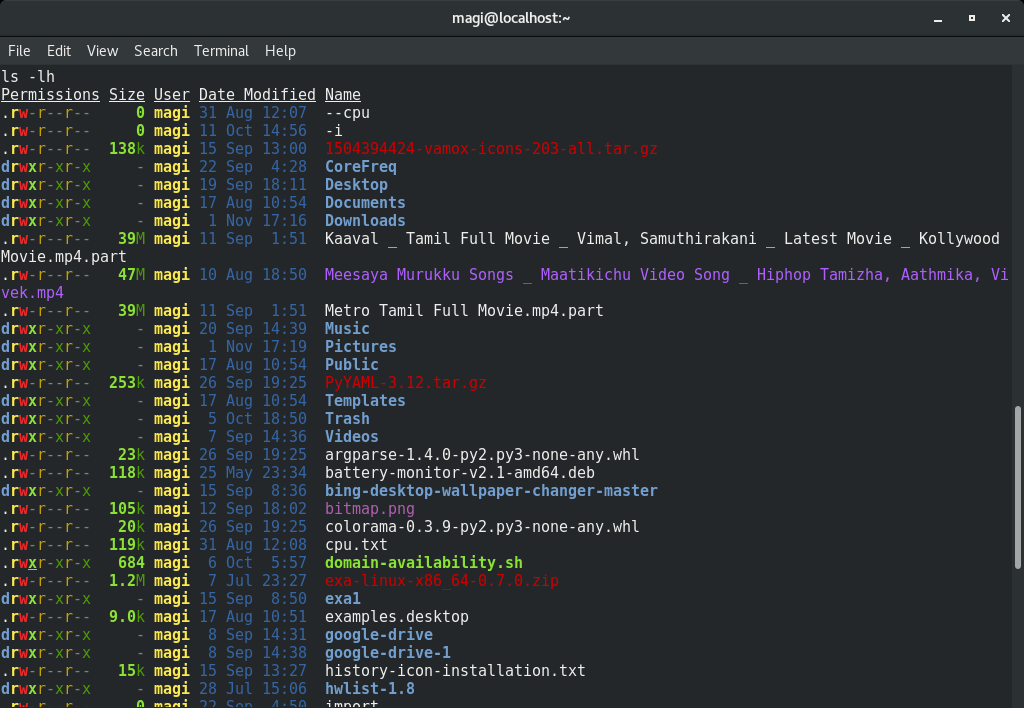The height and width of the screenshot is (708, 1024).
Task: Click Metro Tamil Full Movie.mp4.part
Action: [x=464, y=311]
